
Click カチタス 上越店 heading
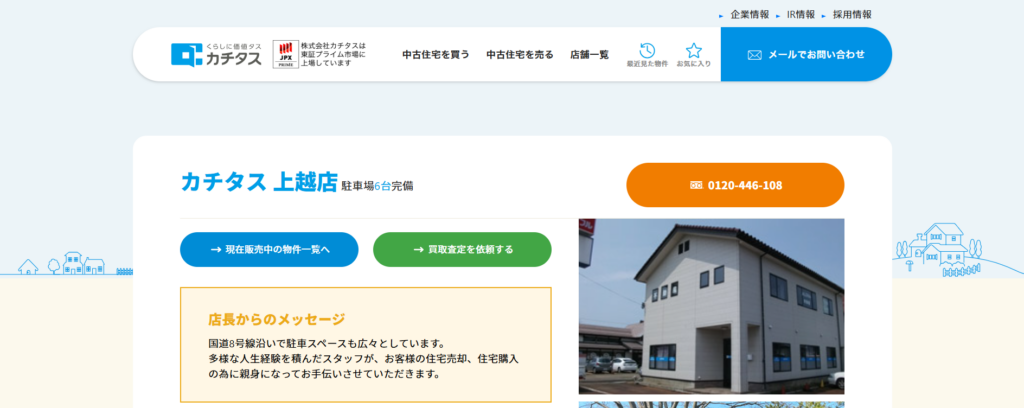coord(259,181)
